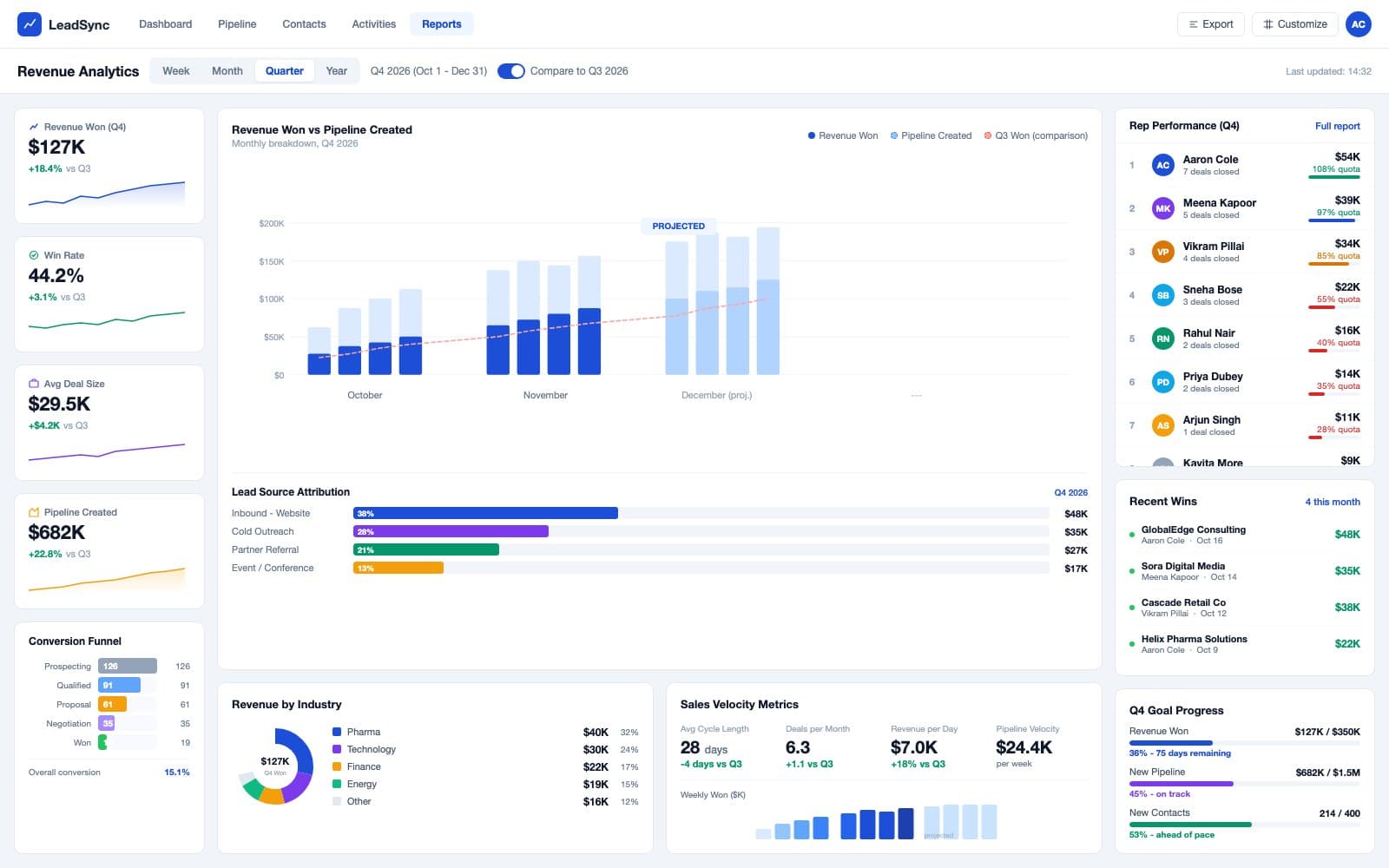The height and width of the screenshot is (868, 1389).
Task: Click the Pipeline Created card icon
Action: click(x=34, y=512)
